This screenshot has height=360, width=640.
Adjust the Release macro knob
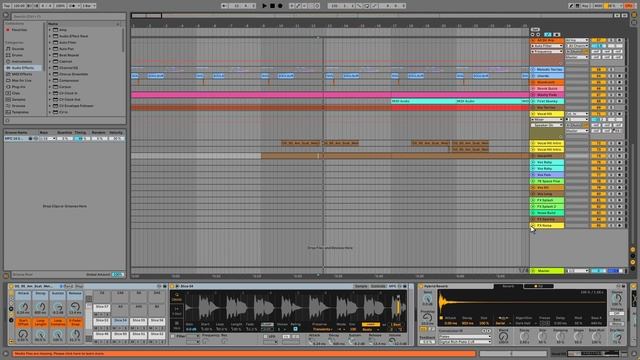point(75,307)
